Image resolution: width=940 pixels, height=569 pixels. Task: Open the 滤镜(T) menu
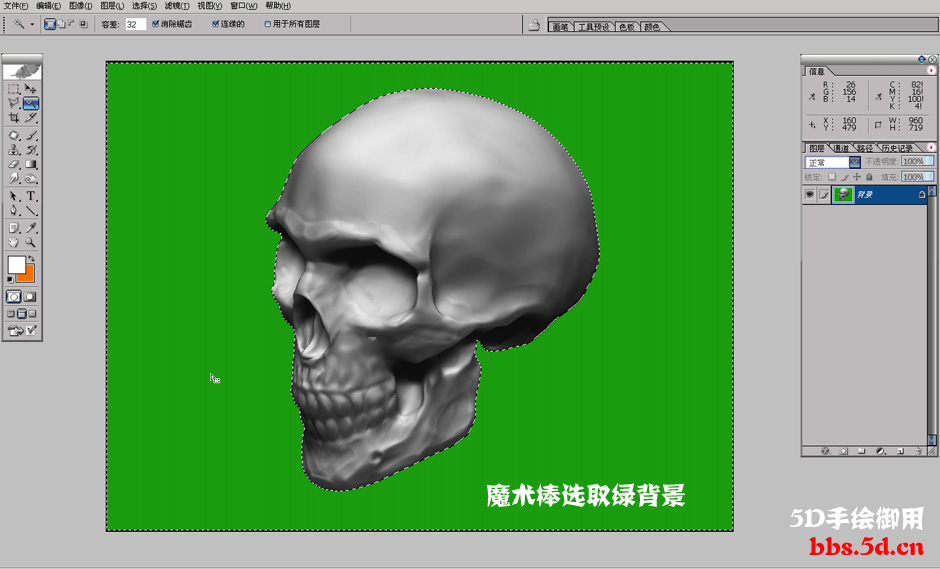click(x=177, y=6)
